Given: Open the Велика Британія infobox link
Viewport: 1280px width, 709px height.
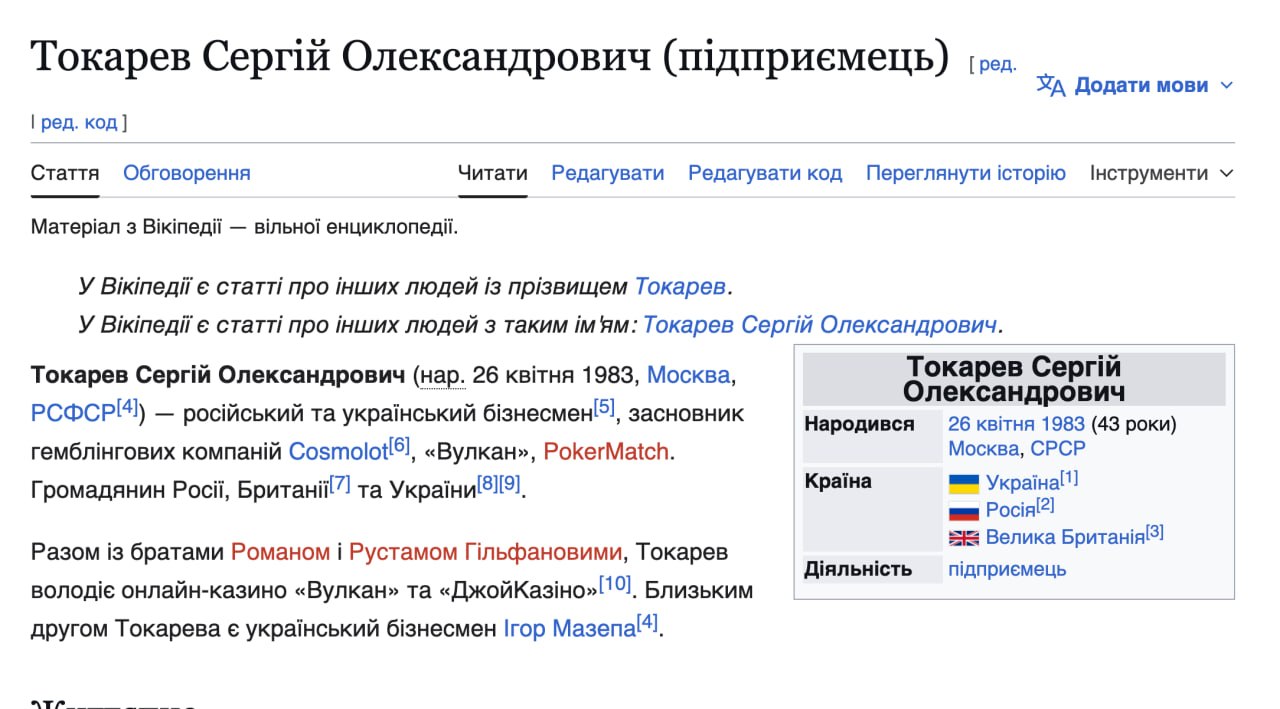Looking at the screenshot, I should click(x=1065, y=538).
